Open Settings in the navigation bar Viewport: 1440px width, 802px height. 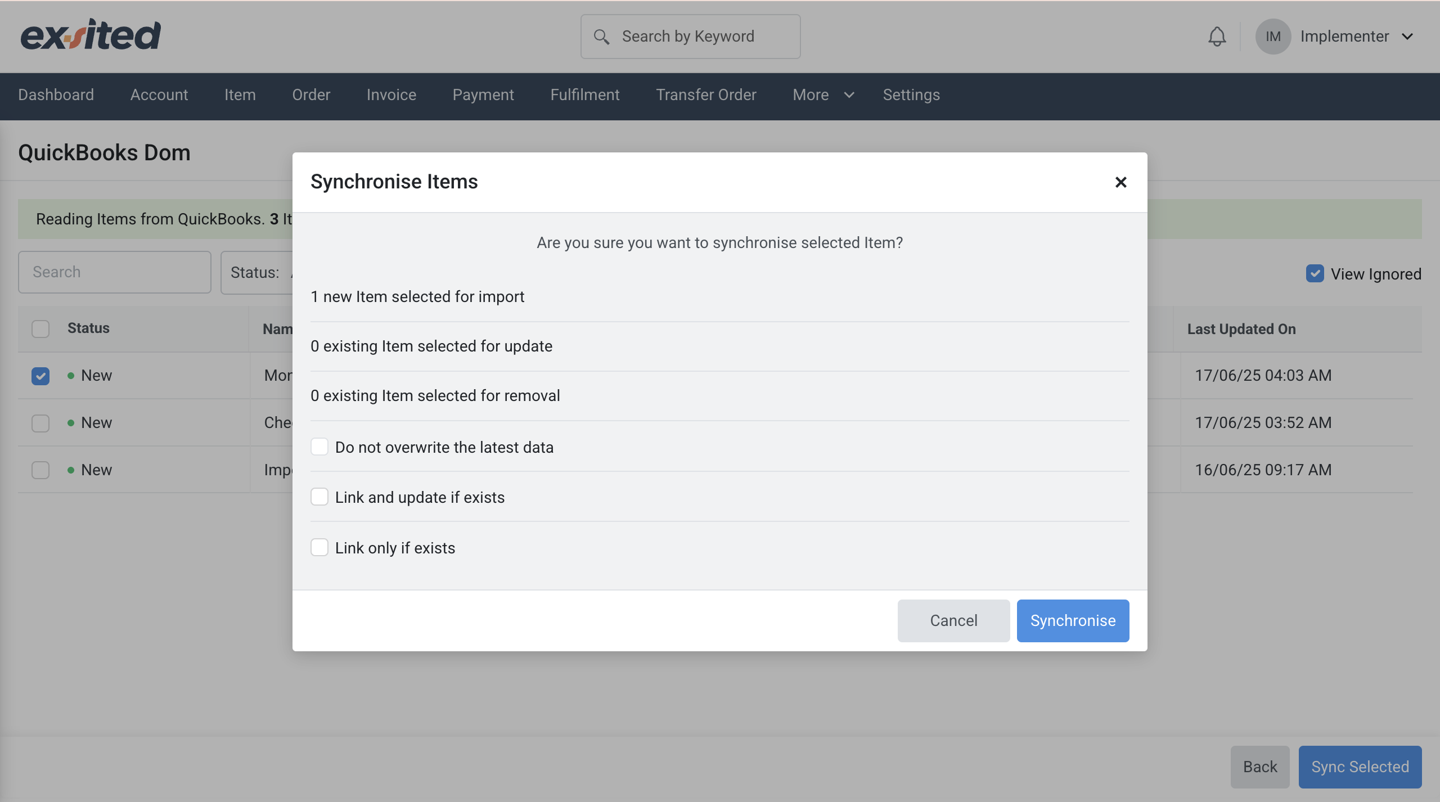[911, 95]
